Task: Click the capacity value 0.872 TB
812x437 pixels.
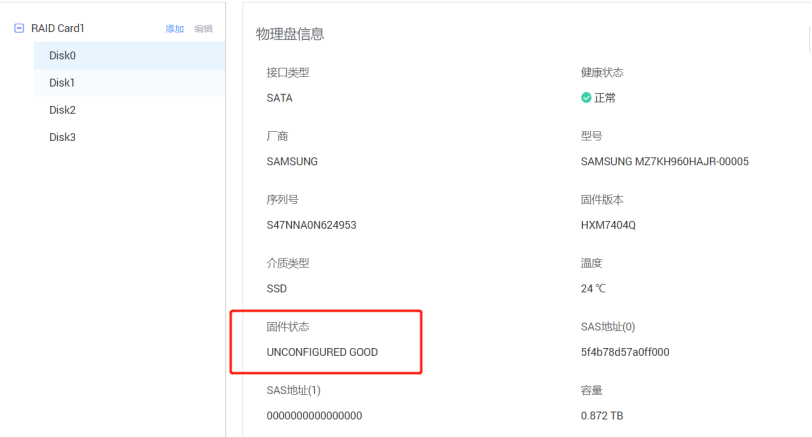Action: click(603, 415)
